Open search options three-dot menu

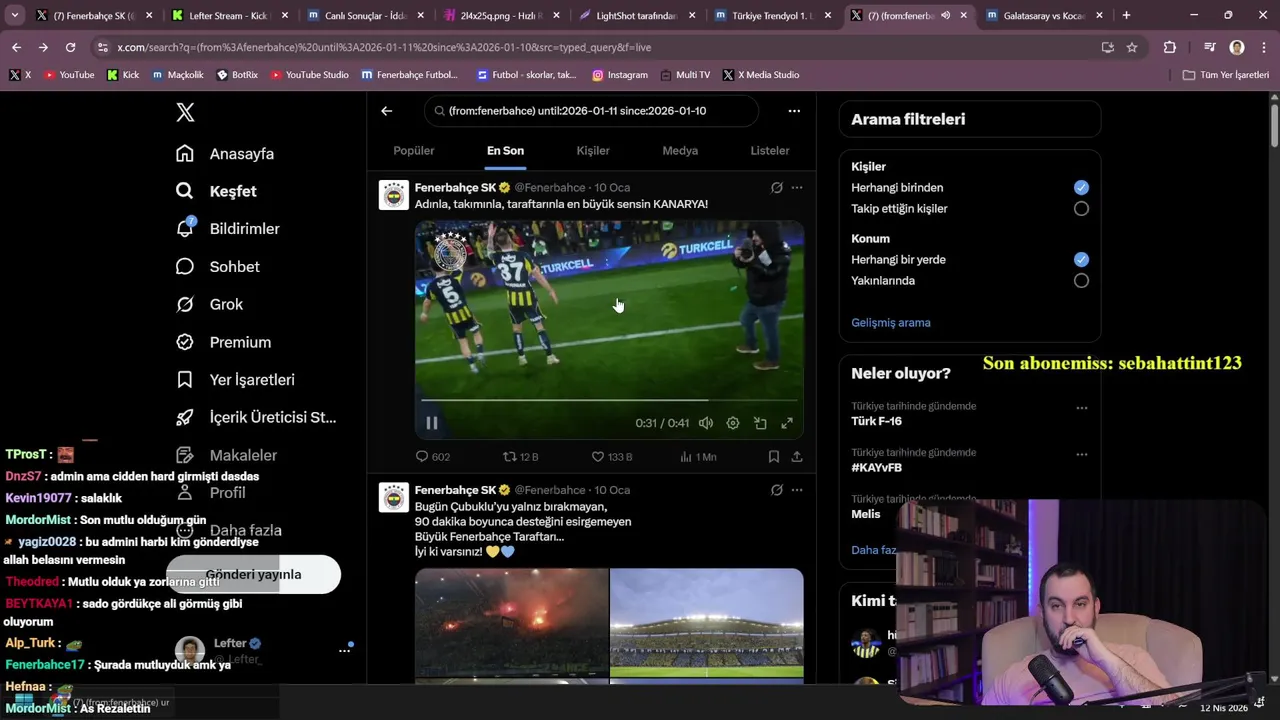coord(794,111)
